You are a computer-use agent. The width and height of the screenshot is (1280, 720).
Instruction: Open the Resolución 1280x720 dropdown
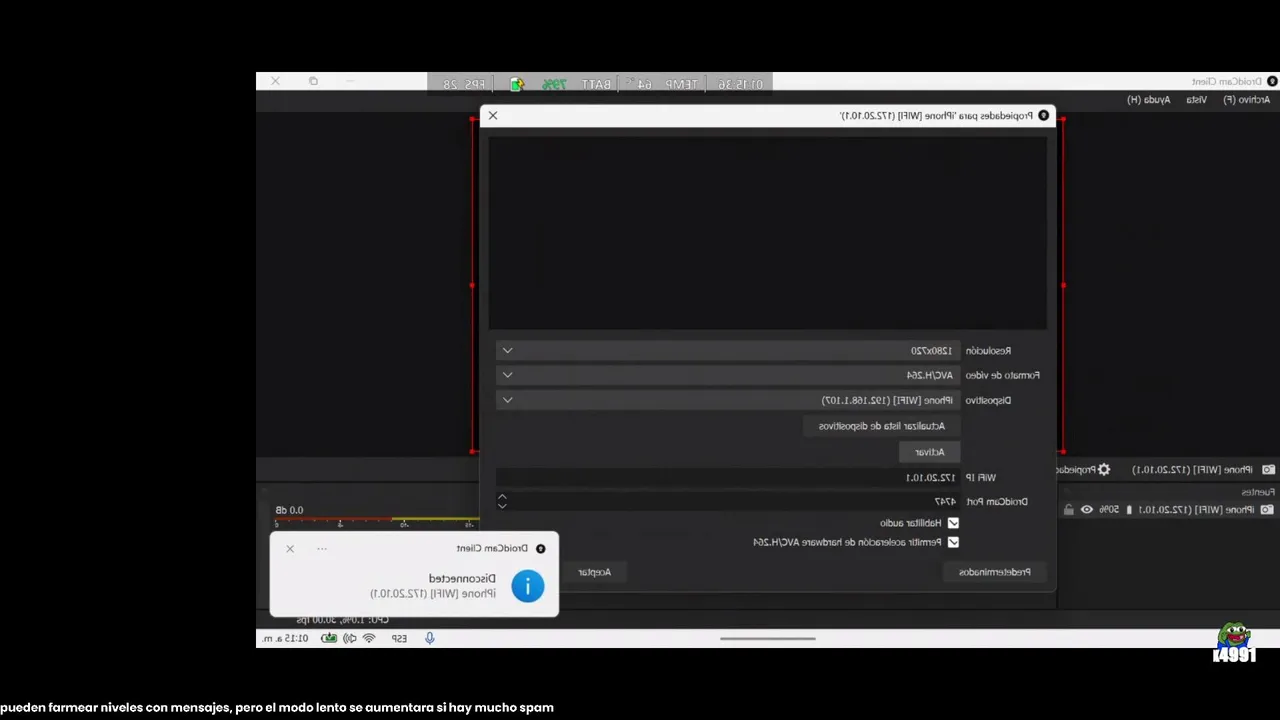click(728, 351)
